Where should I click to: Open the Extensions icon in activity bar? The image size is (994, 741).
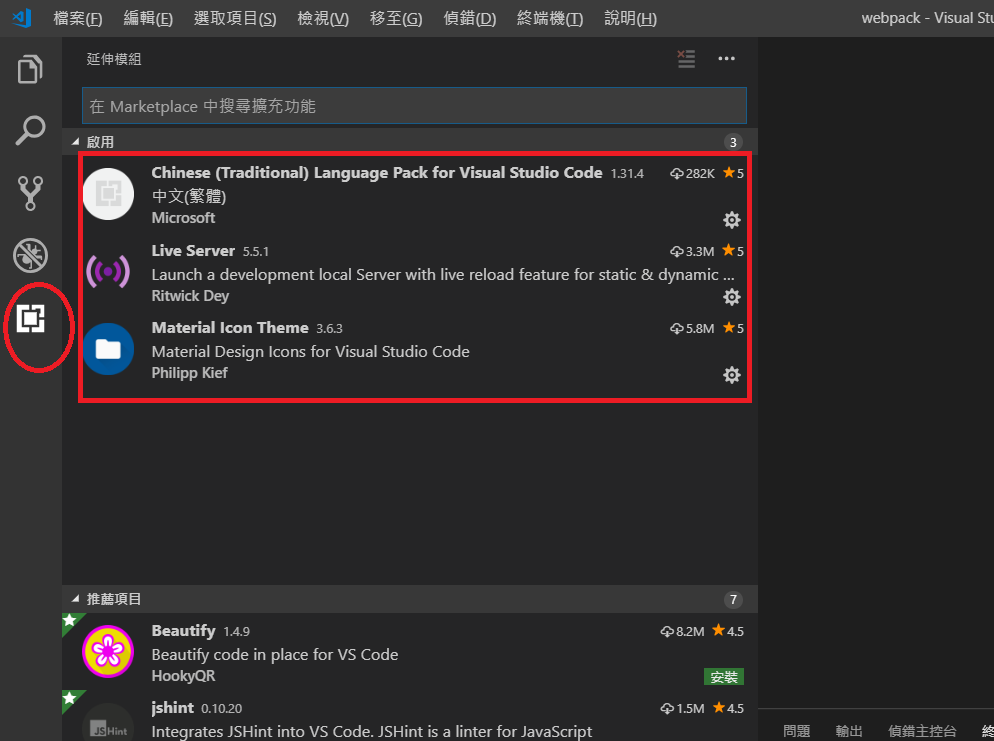[29, 318]
